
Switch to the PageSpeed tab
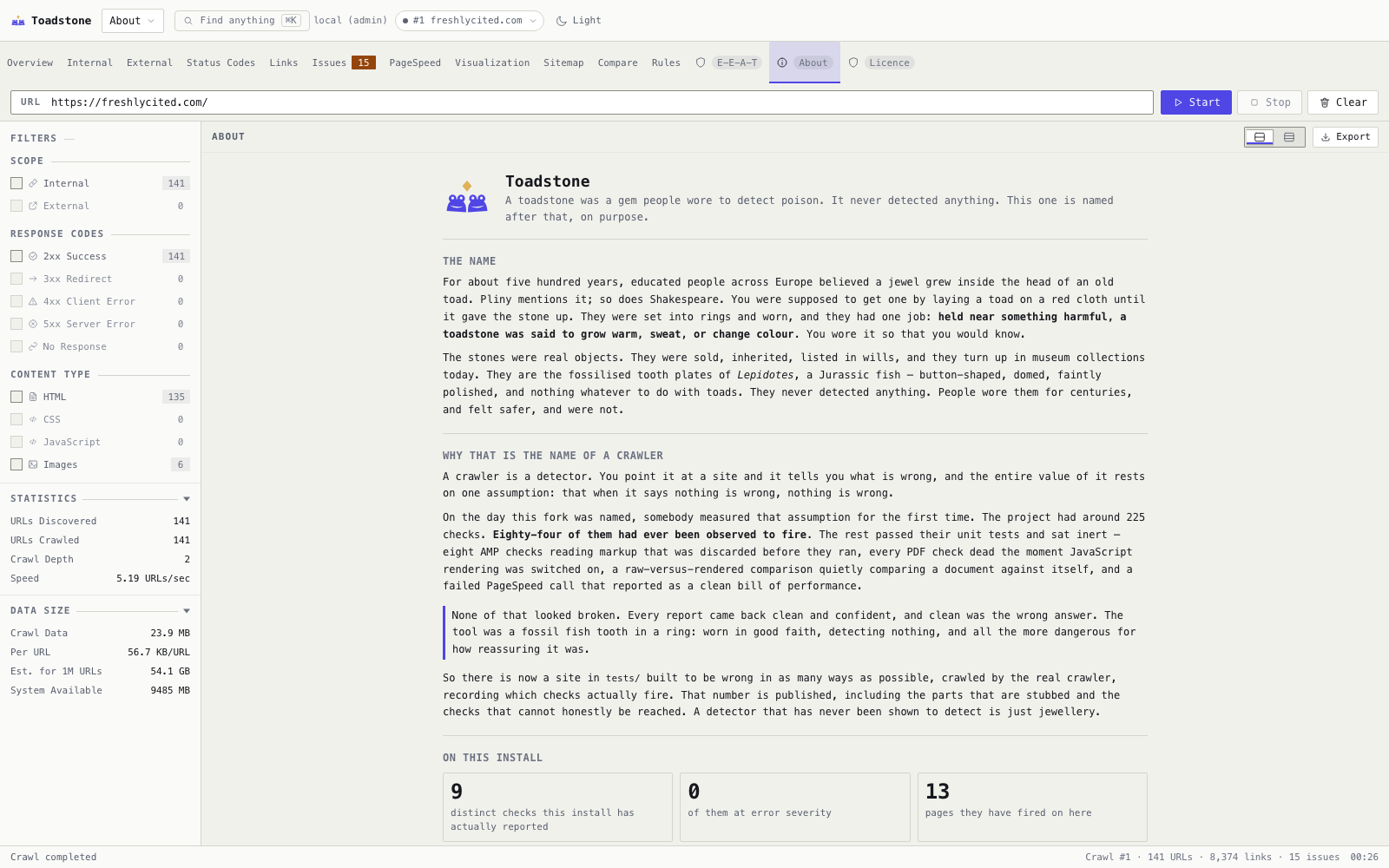(415, 62)
